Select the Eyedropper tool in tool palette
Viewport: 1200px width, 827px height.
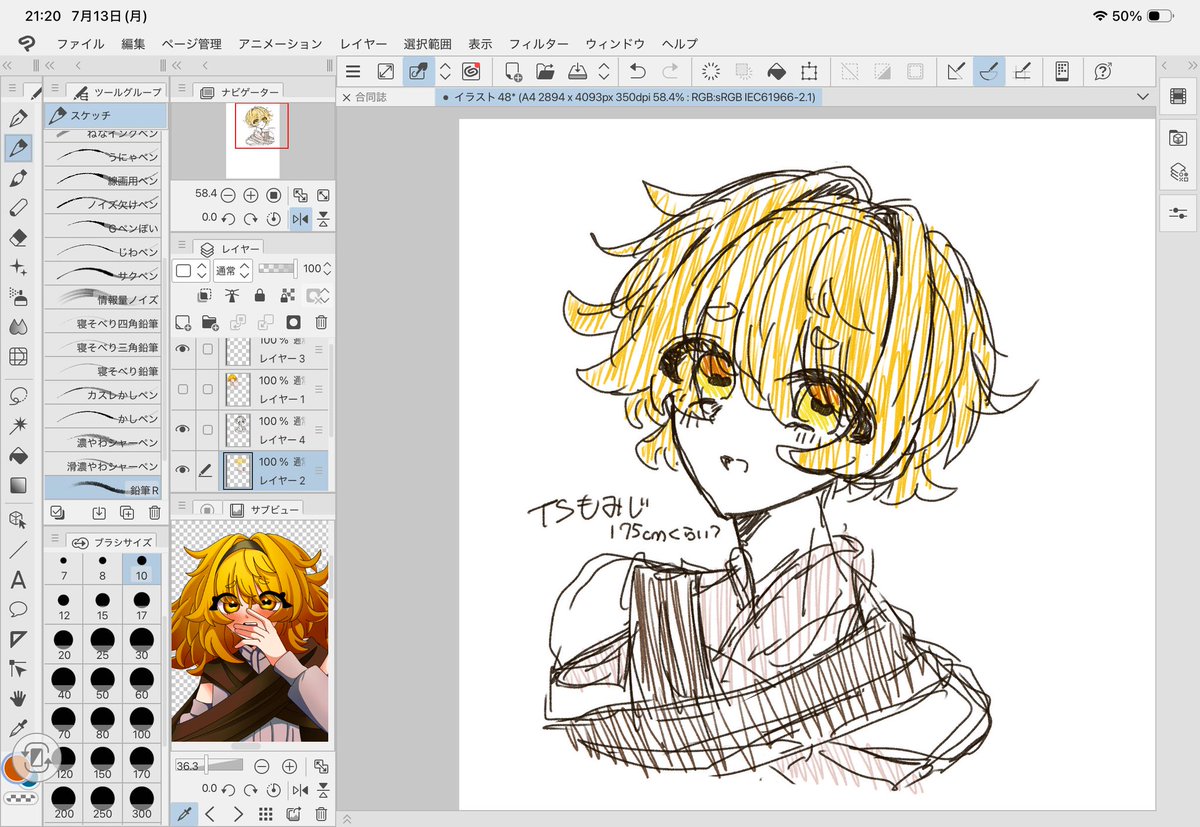click(17, 727)
